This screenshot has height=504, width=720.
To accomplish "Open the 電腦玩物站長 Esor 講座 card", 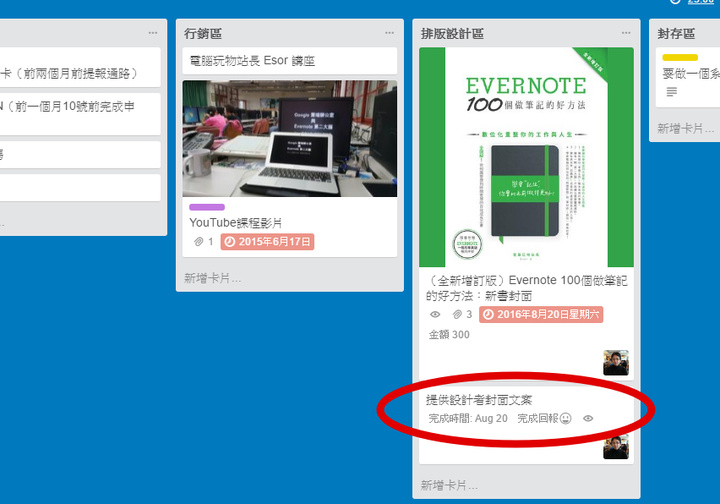I will [x=290, y=61].
